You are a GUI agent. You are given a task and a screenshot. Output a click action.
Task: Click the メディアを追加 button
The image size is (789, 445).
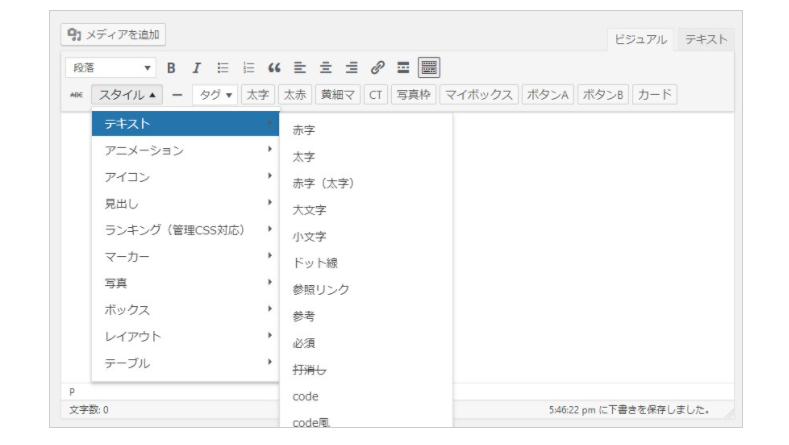pyautogui.click(x=113, y=35)
